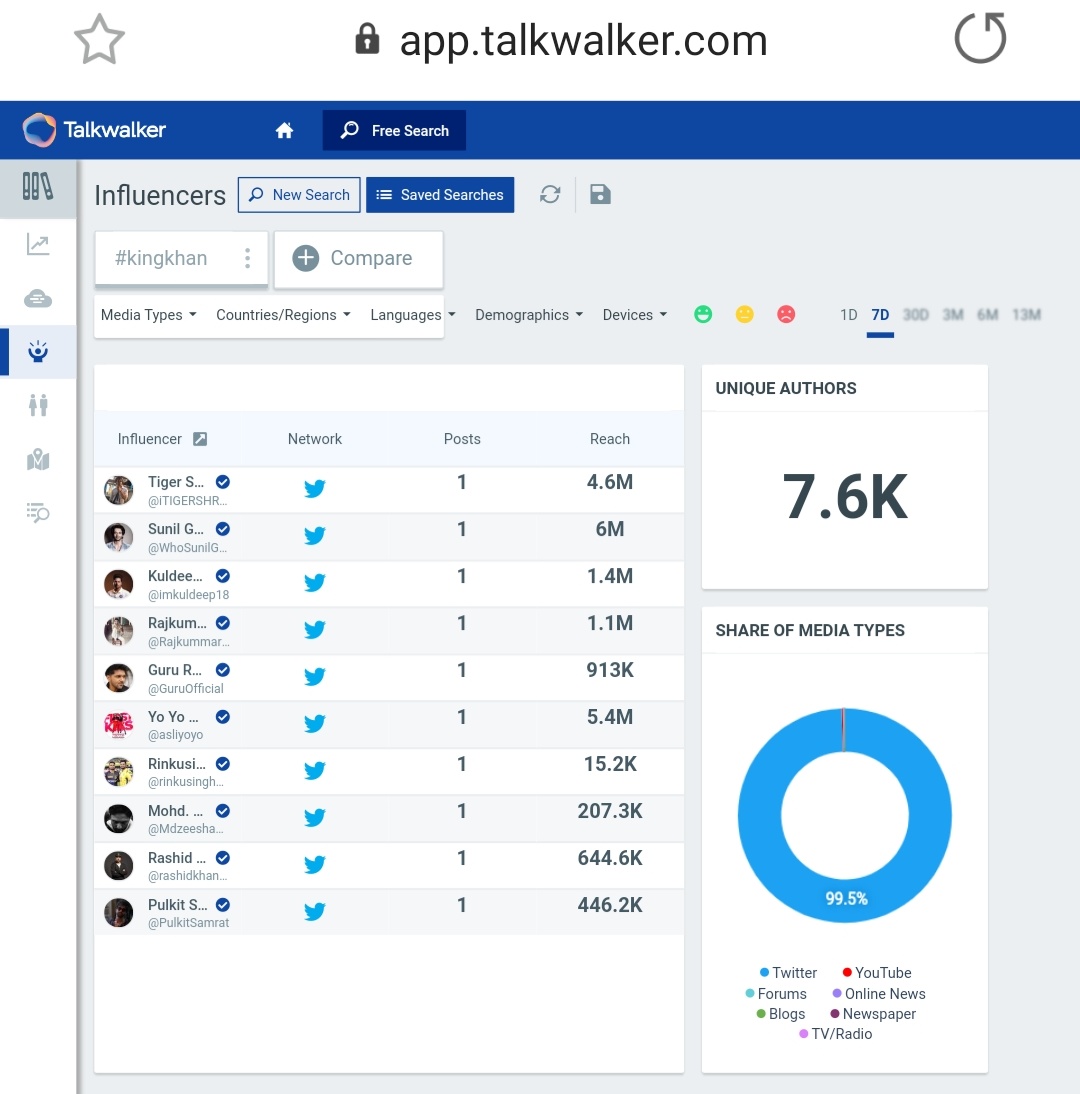Reload the page with the refresh icon
Viewport: 1080px width, 1094px height.
tap(980, 38)
